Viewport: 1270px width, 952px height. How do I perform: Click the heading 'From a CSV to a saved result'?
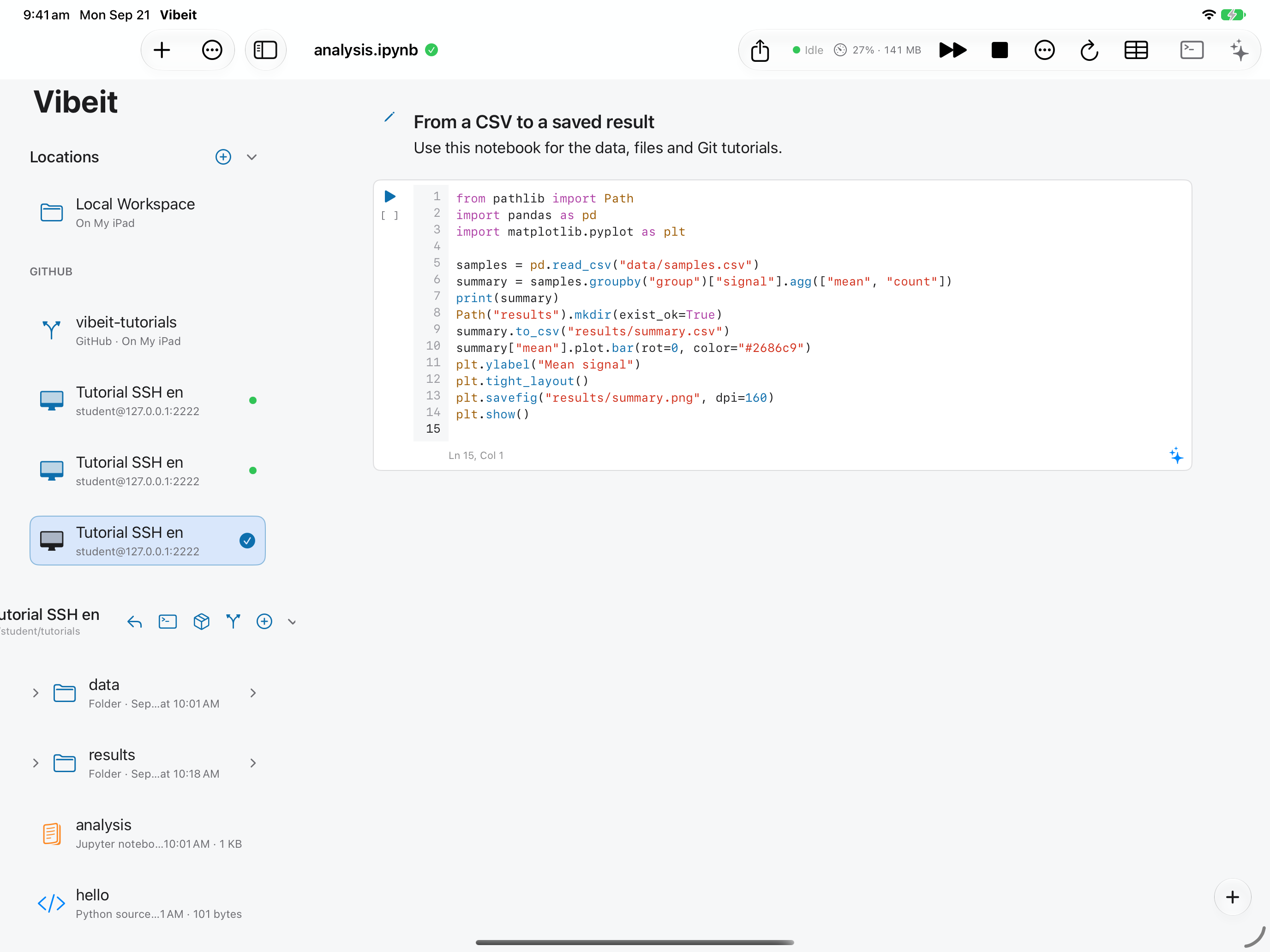(x=533, y=122)
